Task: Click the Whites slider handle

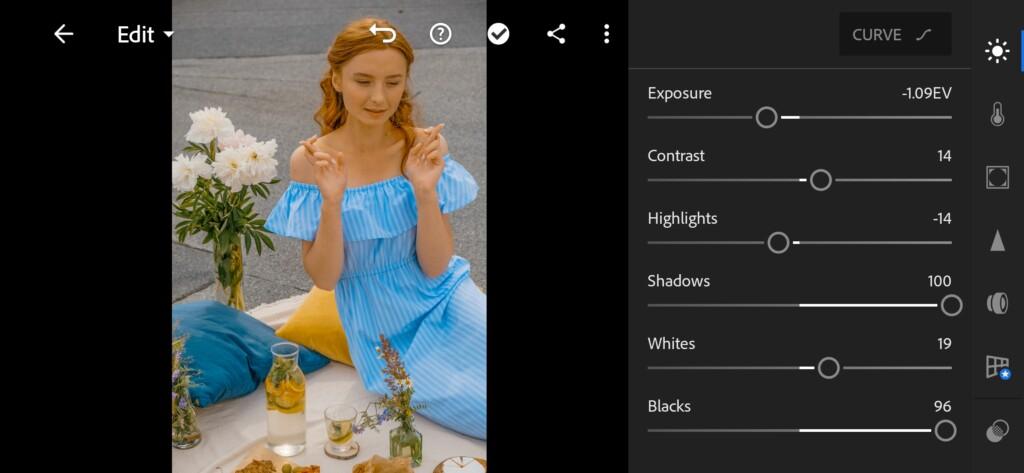Action: pyautogui.click(x=829, y=368)
